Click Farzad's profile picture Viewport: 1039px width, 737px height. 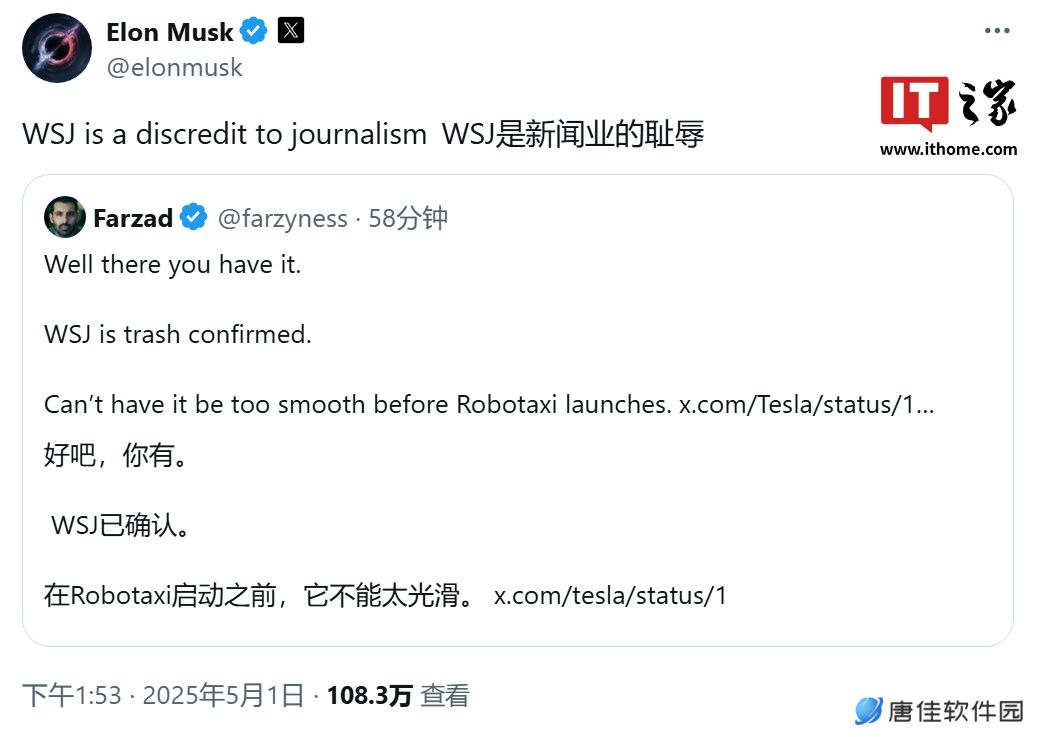coord(65,217)
